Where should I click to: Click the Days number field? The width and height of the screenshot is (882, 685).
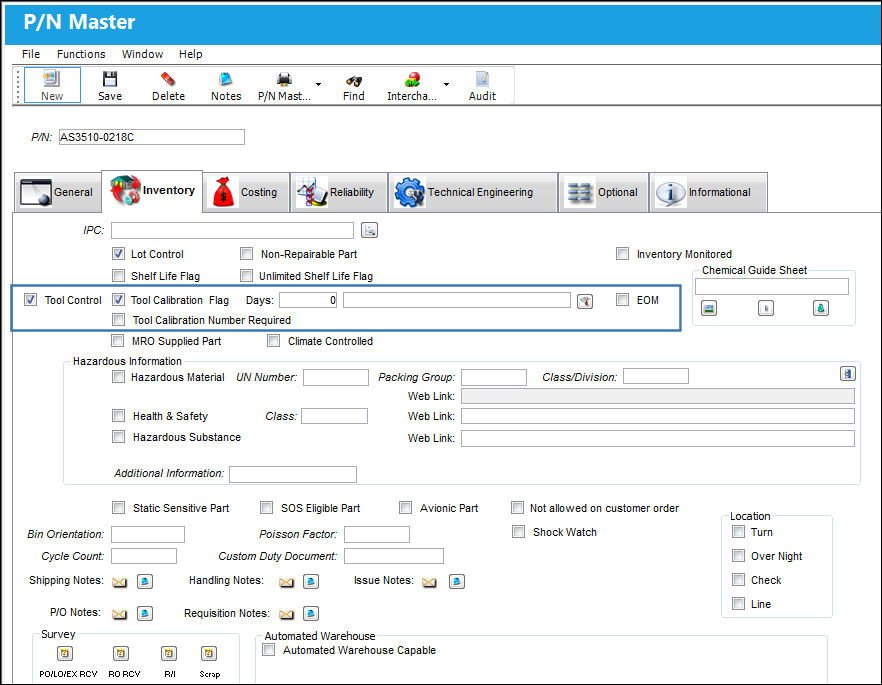308,300
